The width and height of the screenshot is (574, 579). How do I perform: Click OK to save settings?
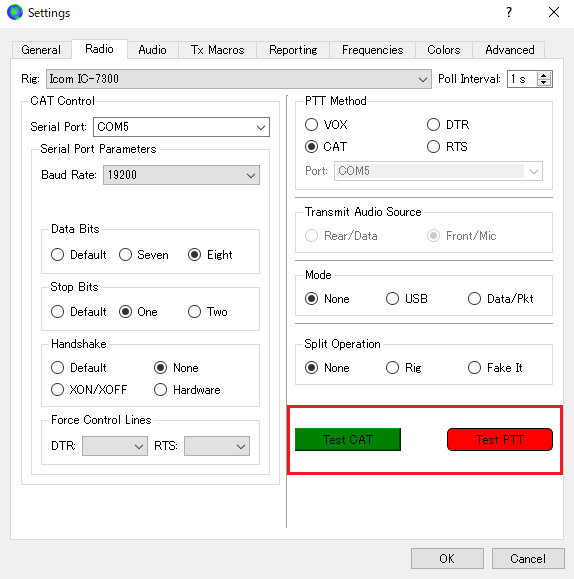(x=447, y=558)
